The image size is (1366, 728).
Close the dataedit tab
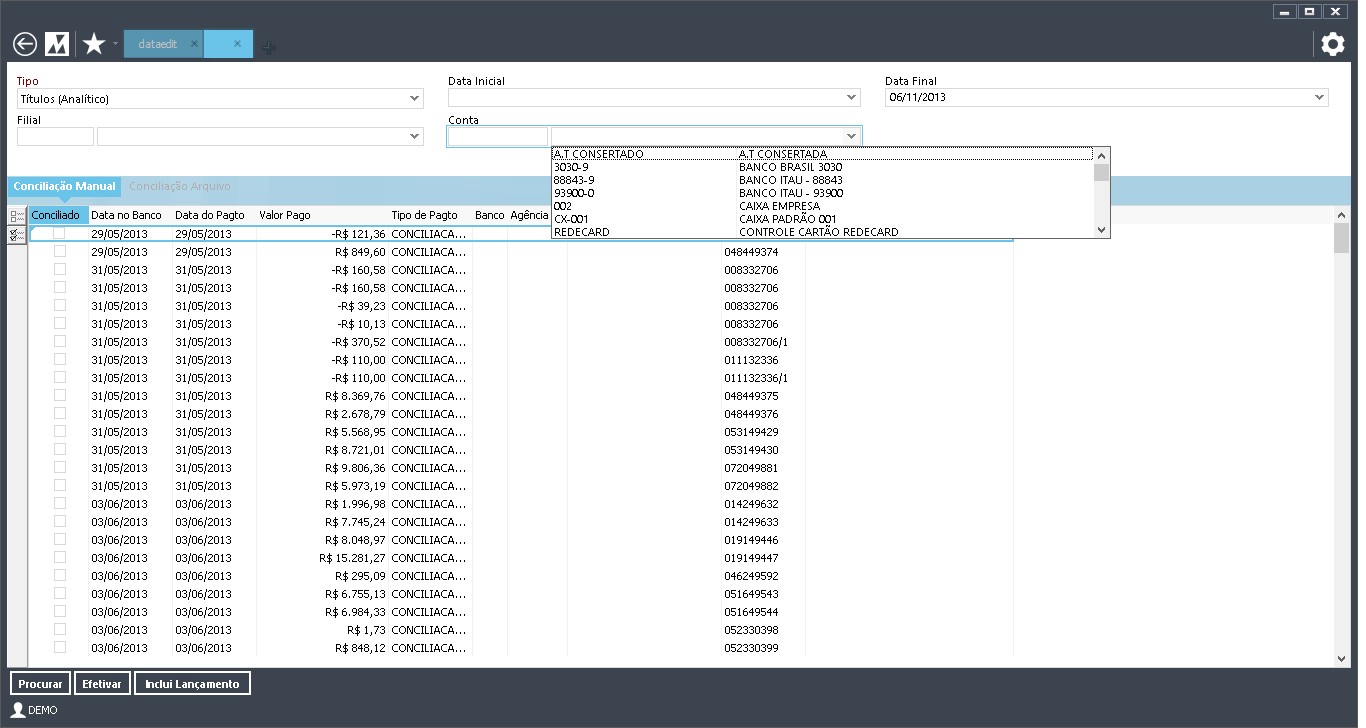(x=194, y=44)
